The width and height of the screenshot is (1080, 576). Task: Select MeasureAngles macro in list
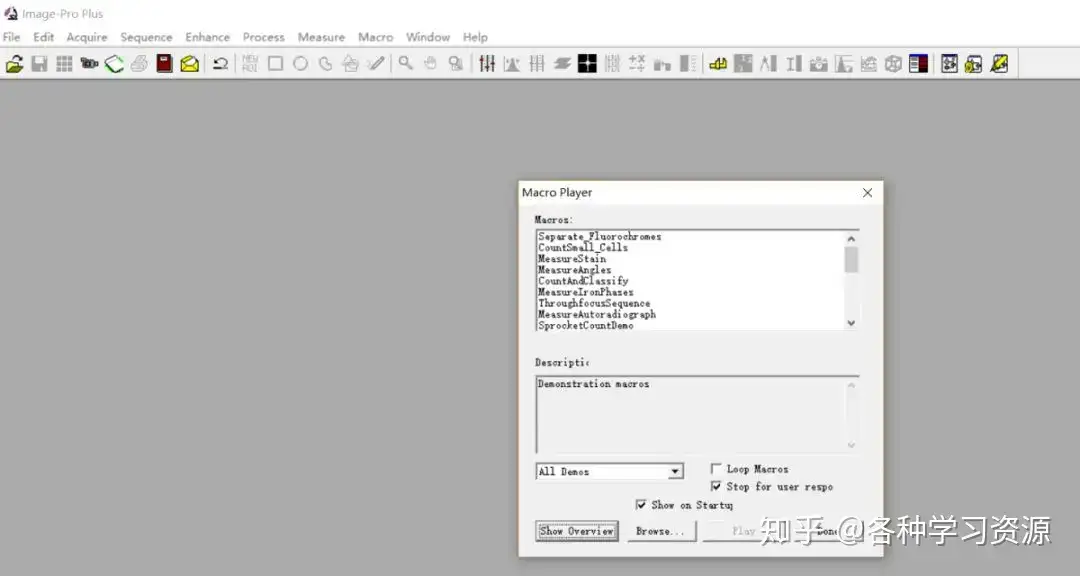574,269
